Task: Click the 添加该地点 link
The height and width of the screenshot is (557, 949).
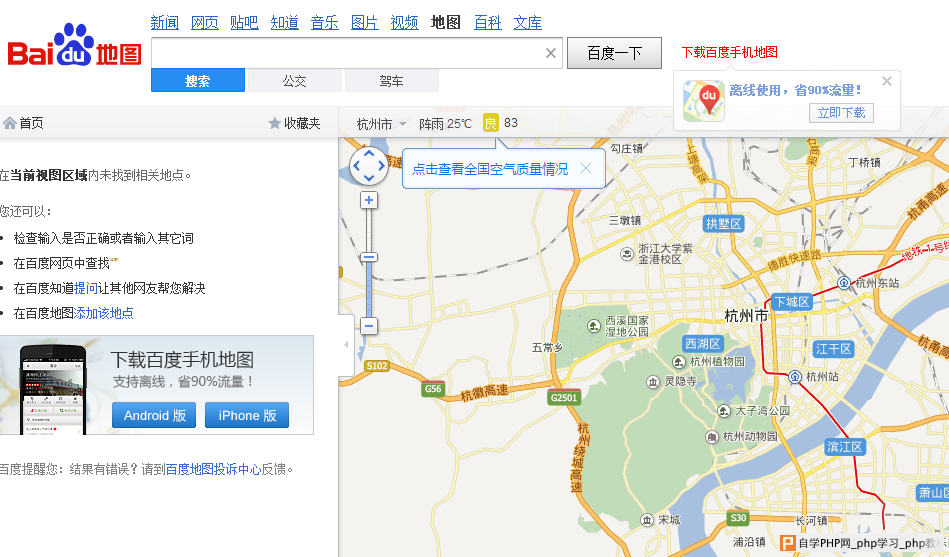Action: [103, 313]
